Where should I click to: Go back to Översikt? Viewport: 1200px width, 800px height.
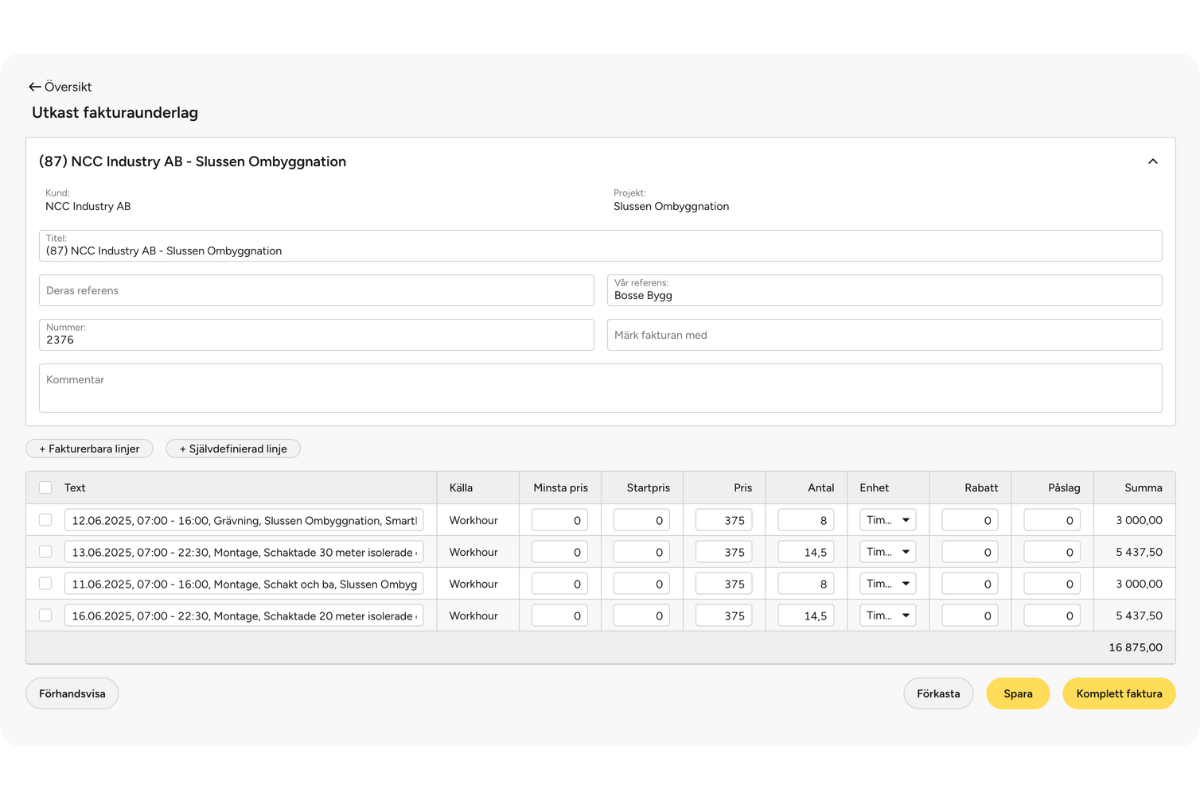tap(60, 87)
